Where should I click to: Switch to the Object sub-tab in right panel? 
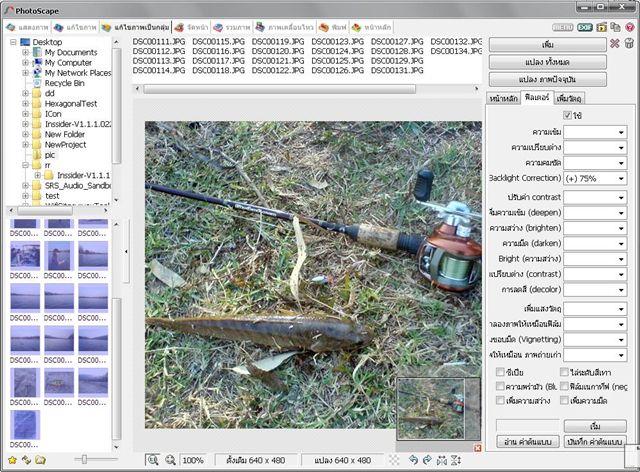coord(569,98)
